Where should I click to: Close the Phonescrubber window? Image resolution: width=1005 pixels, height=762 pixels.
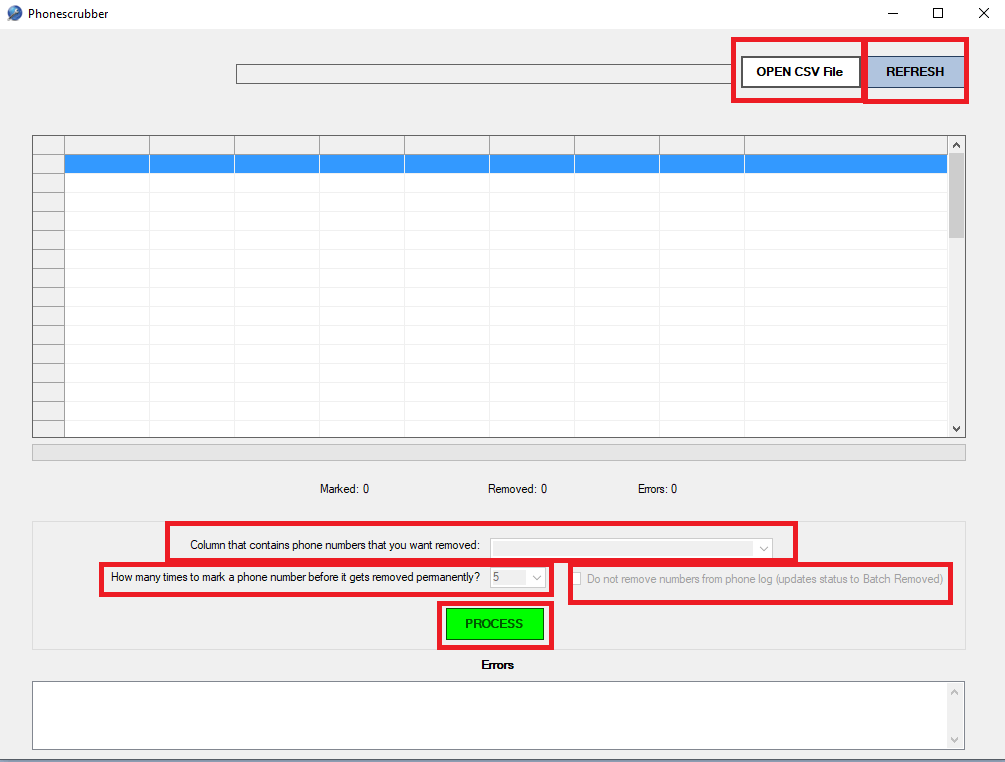[x=984, y=13]
